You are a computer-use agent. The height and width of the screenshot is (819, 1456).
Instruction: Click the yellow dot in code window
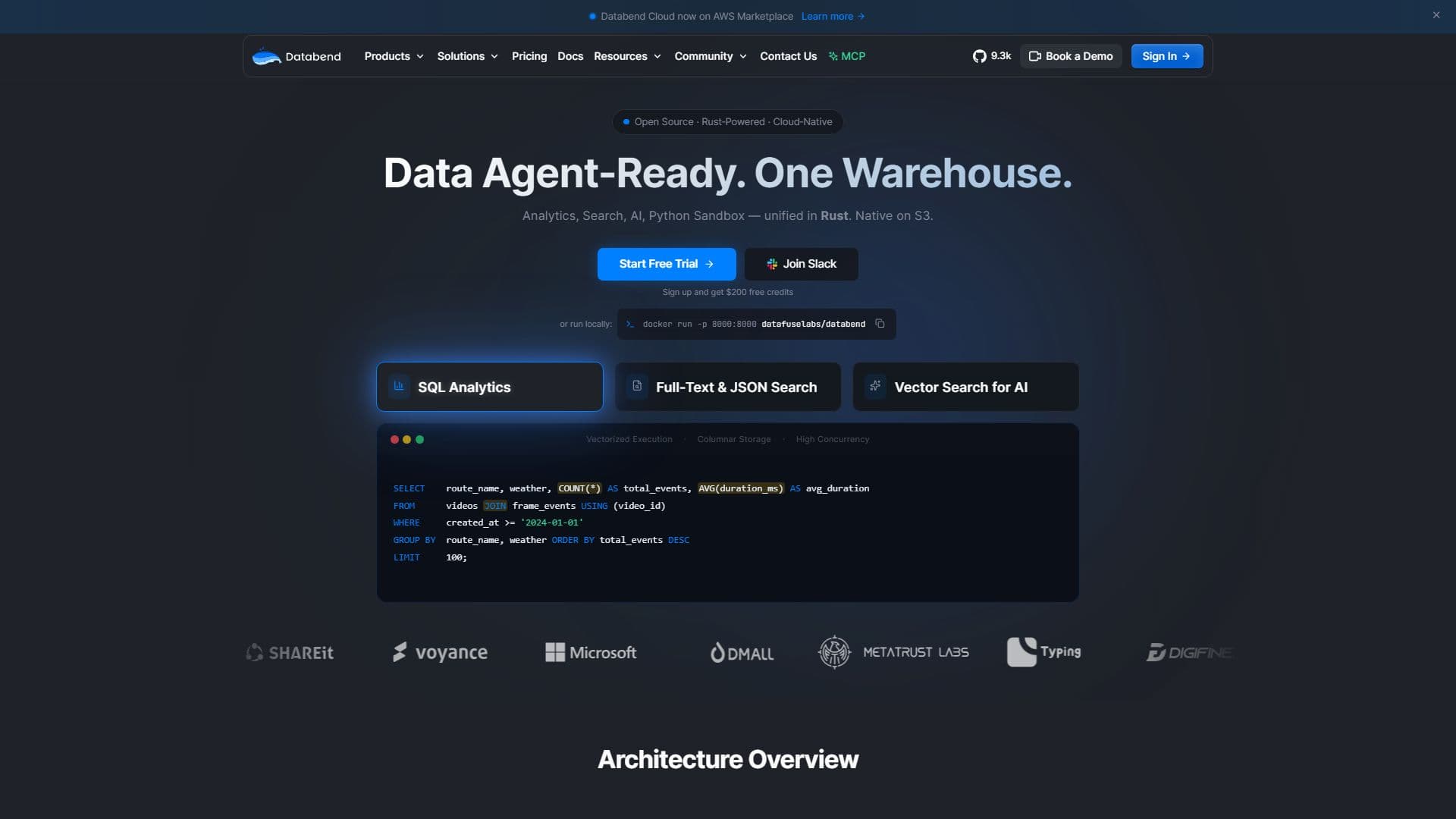pos(407,439)
